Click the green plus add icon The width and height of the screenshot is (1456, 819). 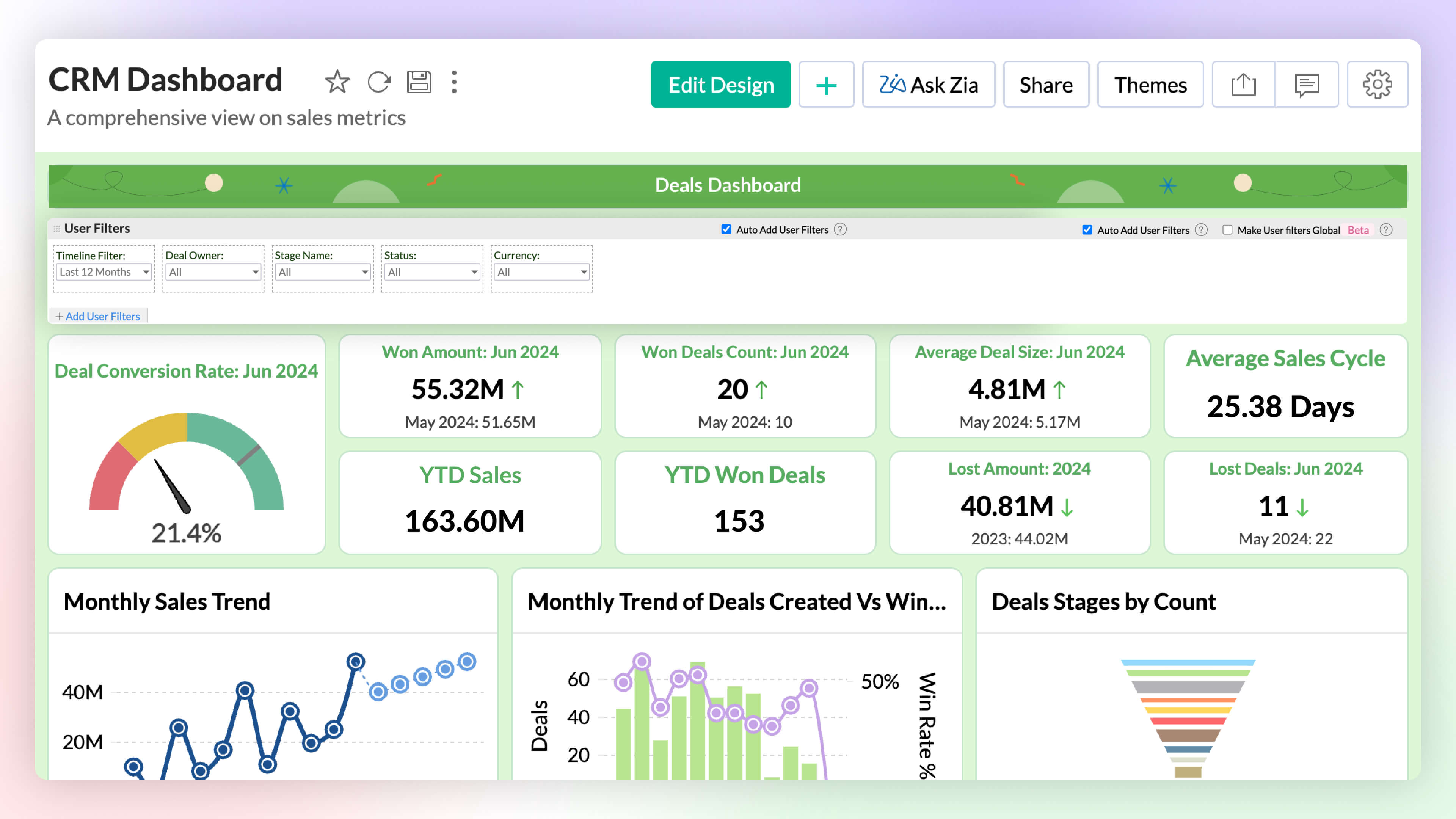pos(826,85)
